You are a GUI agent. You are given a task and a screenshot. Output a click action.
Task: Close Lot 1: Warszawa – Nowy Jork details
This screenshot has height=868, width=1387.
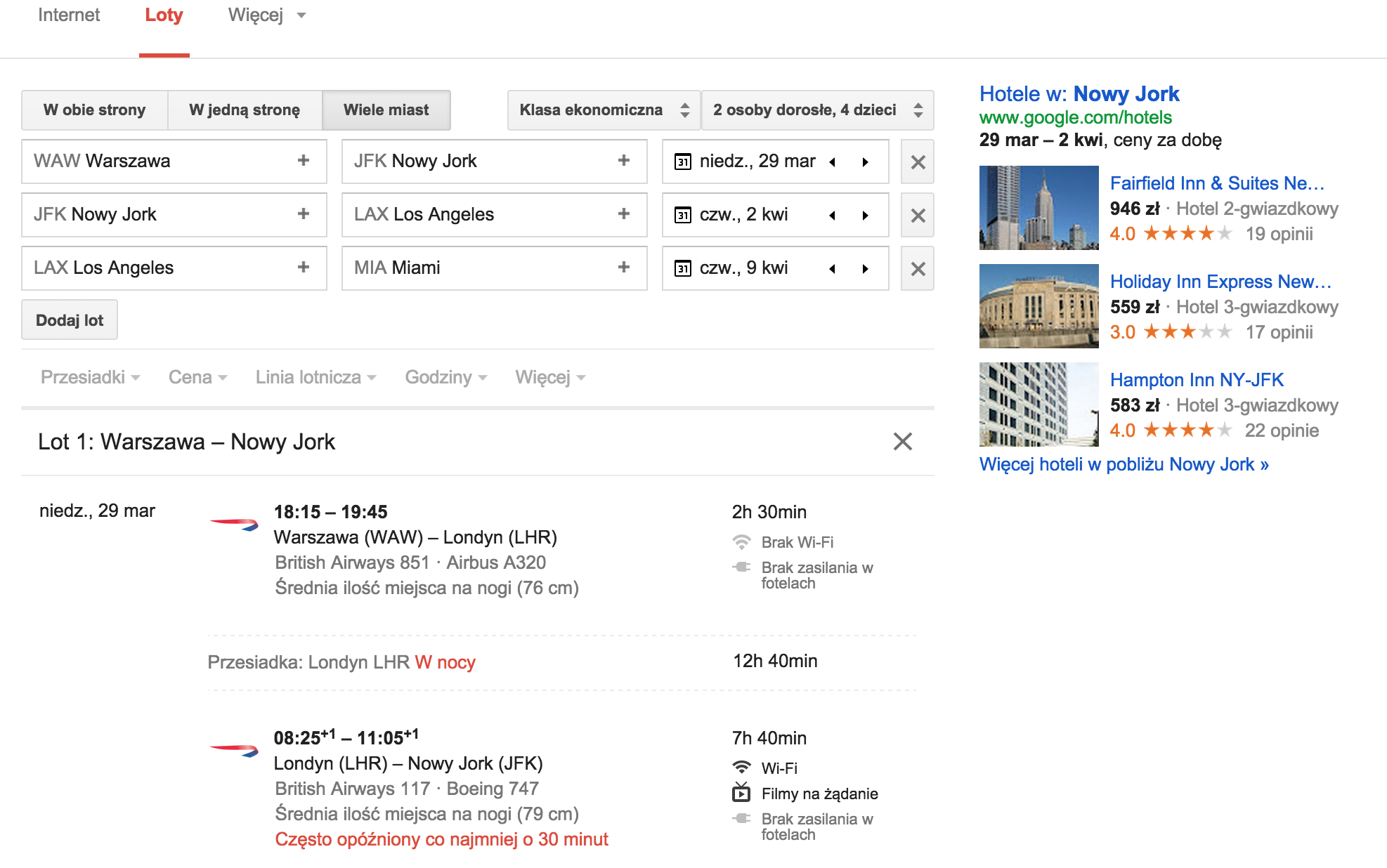[x=902, y=441]
